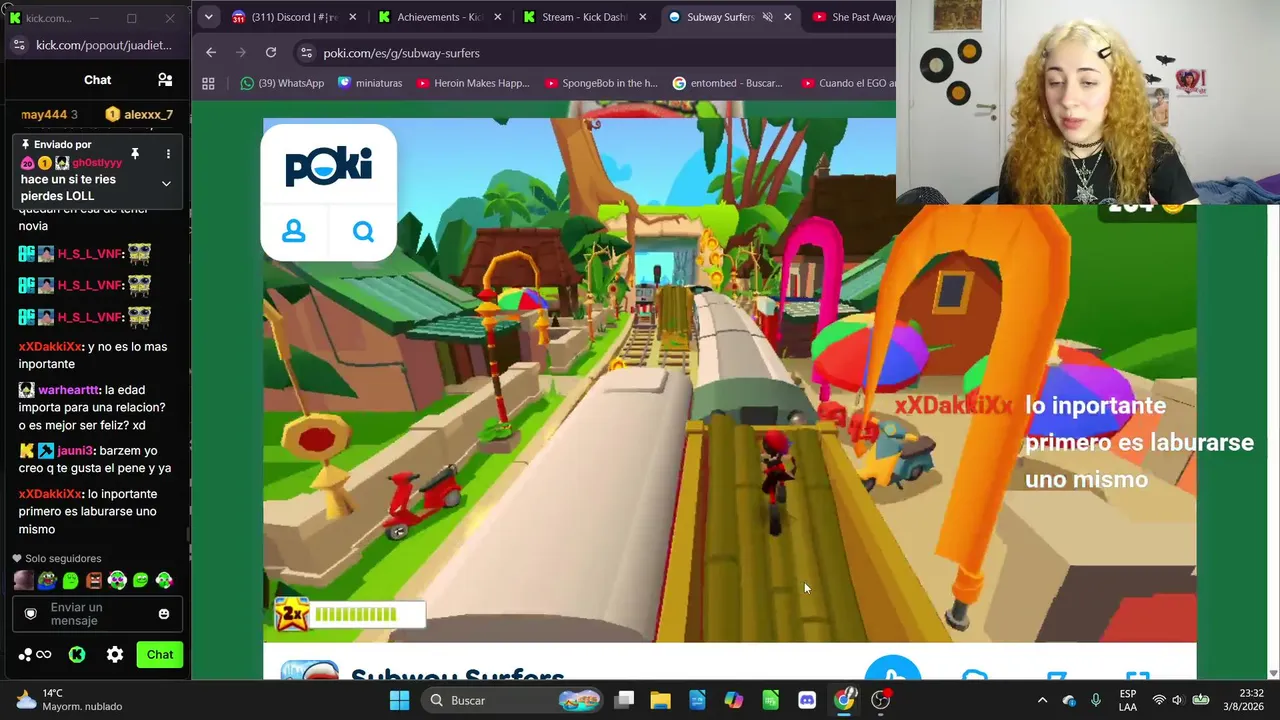Click the 2x score multiplier star
The width and height of the screenshot is (1280, 720).
pos(291,614)
